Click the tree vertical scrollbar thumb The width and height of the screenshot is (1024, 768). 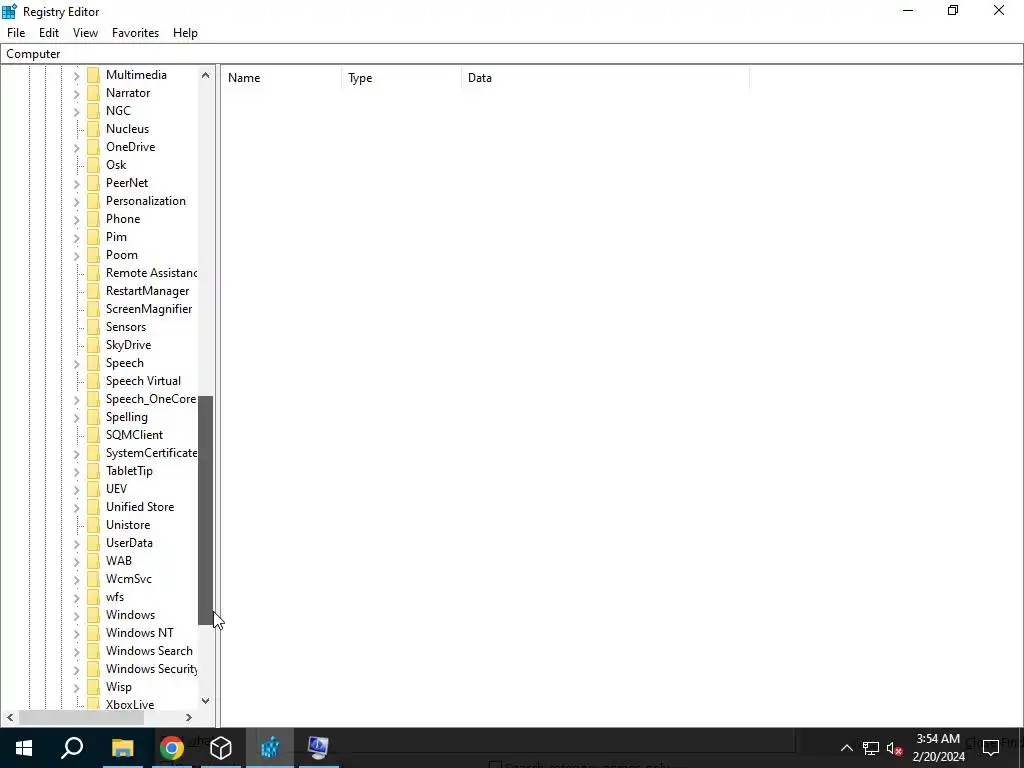point(206,510)
